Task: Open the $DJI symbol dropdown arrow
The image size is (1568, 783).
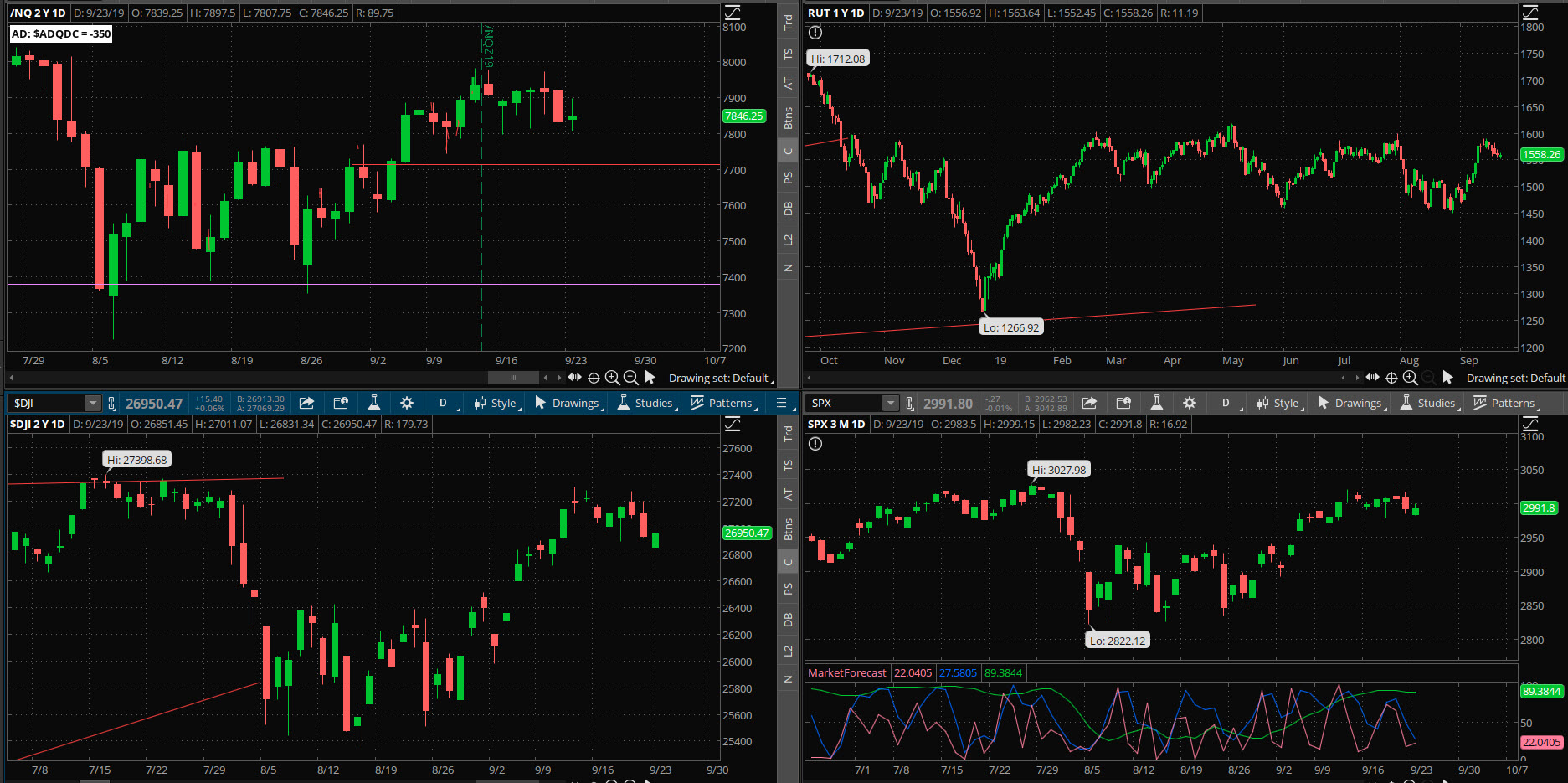Action: click(x=93, y=404)
